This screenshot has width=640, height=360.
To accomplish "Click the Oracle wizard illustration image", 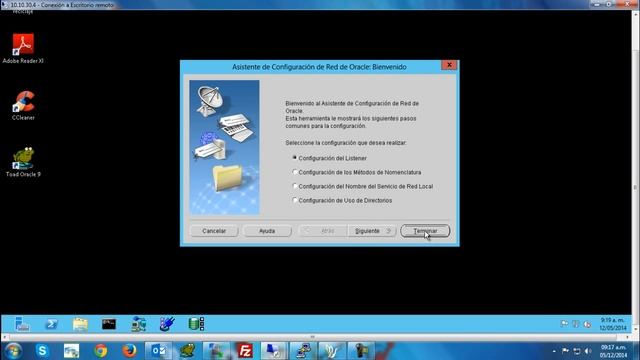I will [224, 147].
